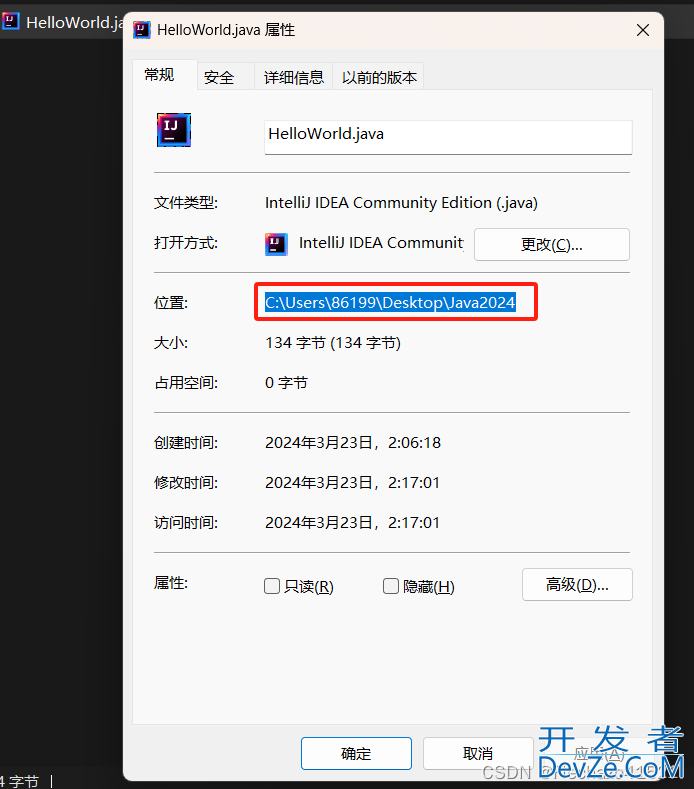Click the 位置: label
Screen dimensions: 694x789
tap(171, 303)
